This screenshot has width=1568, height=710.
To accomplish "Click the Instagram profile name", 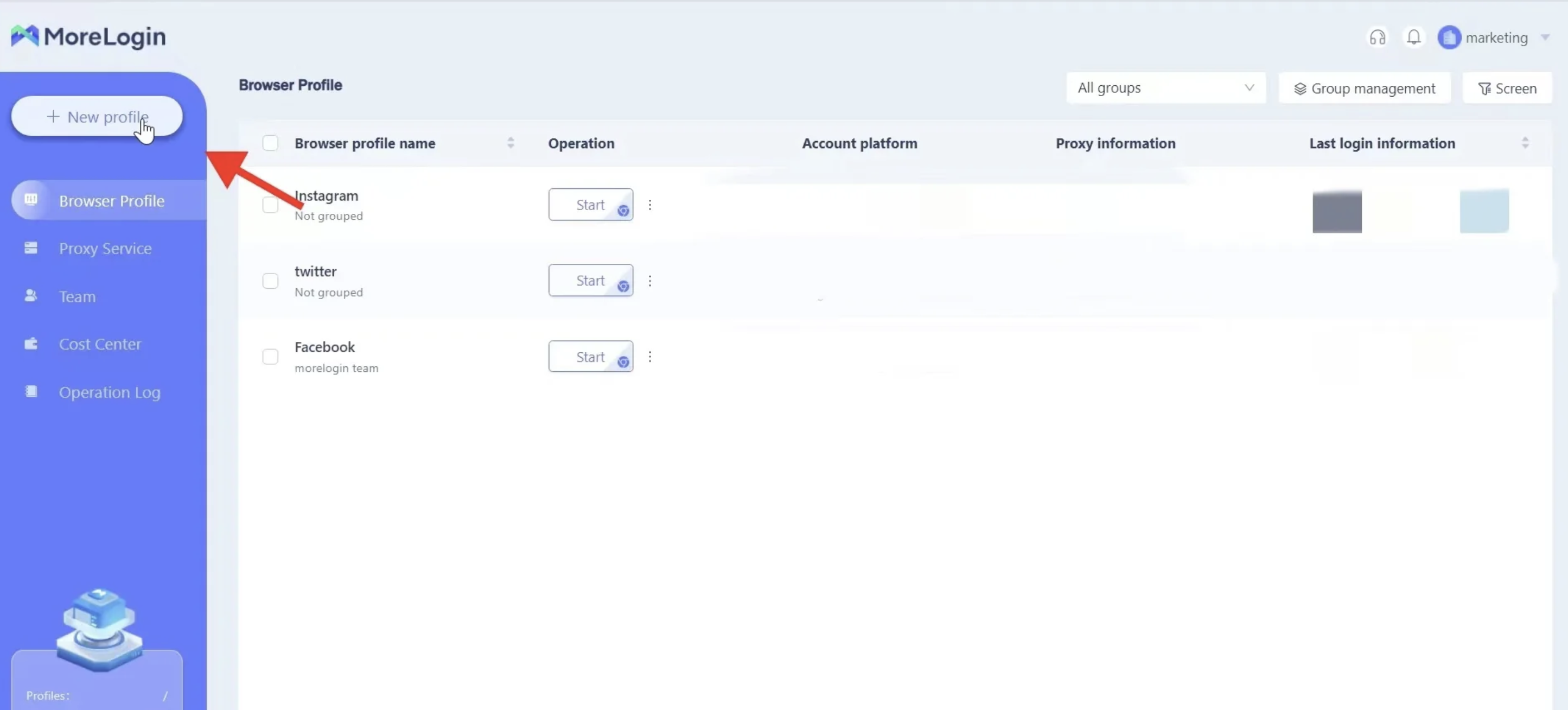I will (326, 195).
